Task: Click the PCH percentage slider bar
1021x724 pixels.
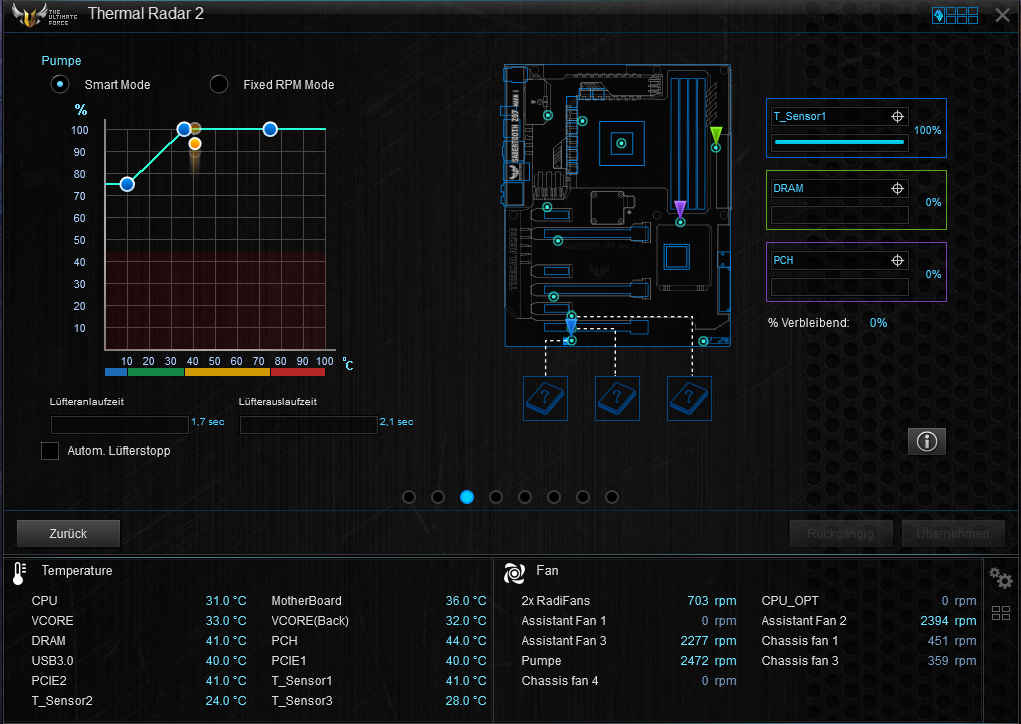Action: click(839, 287)
